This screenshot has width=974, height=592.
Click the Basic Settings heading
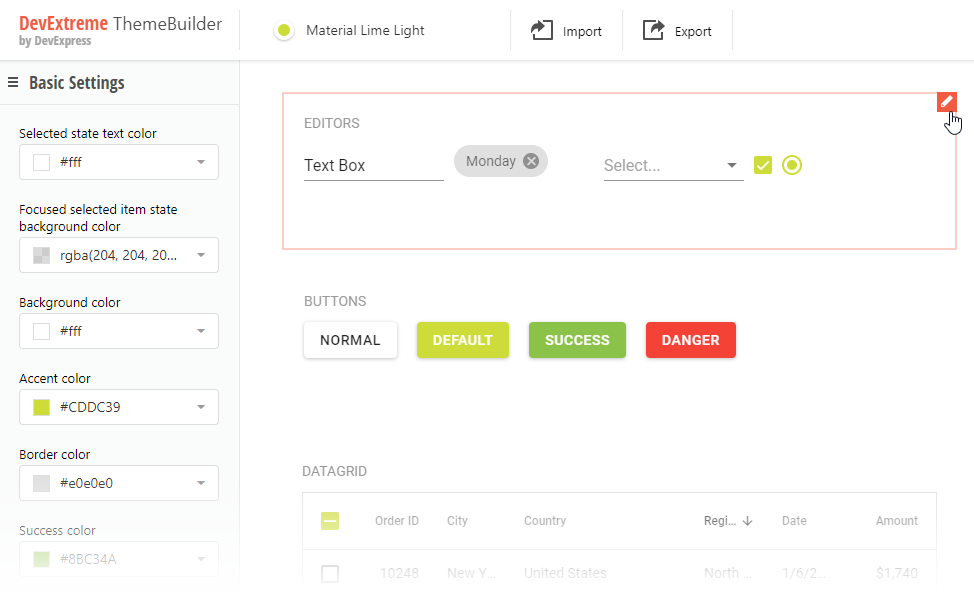76,83
